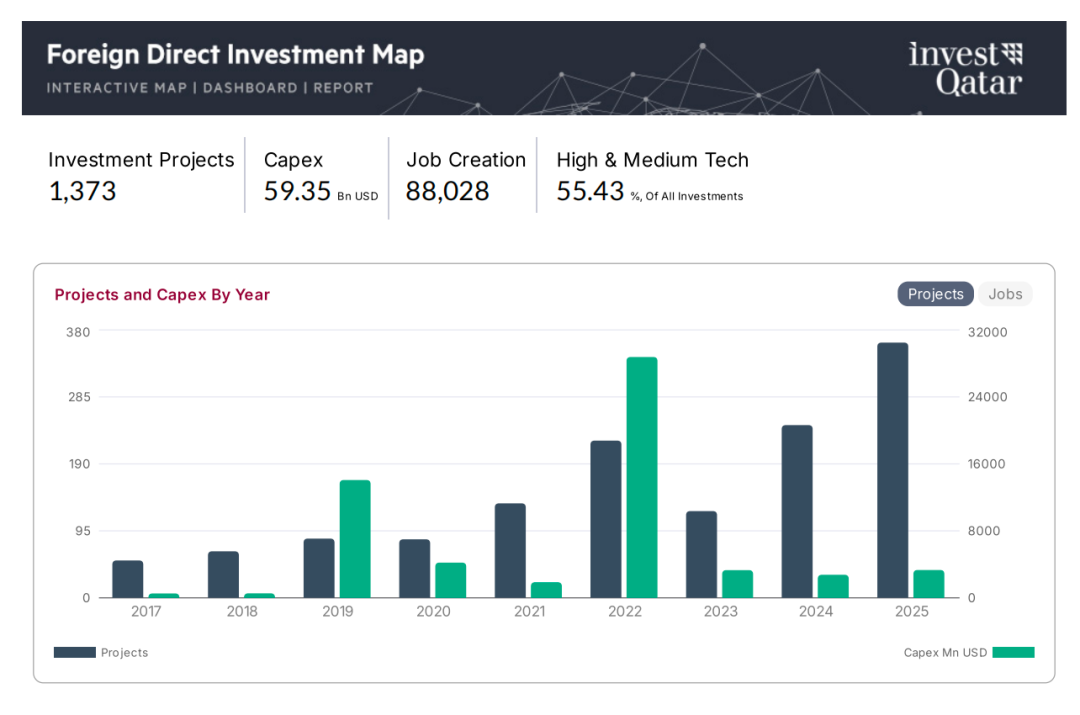This screenshot has height=715, width=1080.
Task: Click the 2020 Capex bar
Action: [x=450, y=580]
